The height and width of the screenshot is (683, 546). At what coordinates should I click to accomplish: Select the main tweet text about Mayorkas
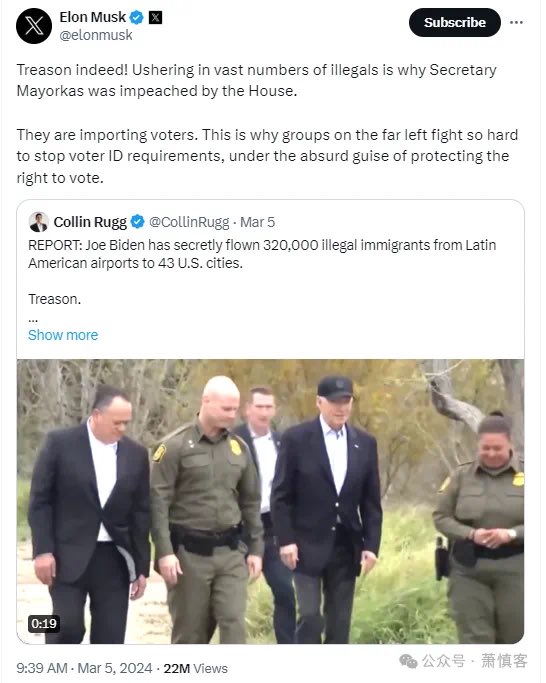pos(267,124)
